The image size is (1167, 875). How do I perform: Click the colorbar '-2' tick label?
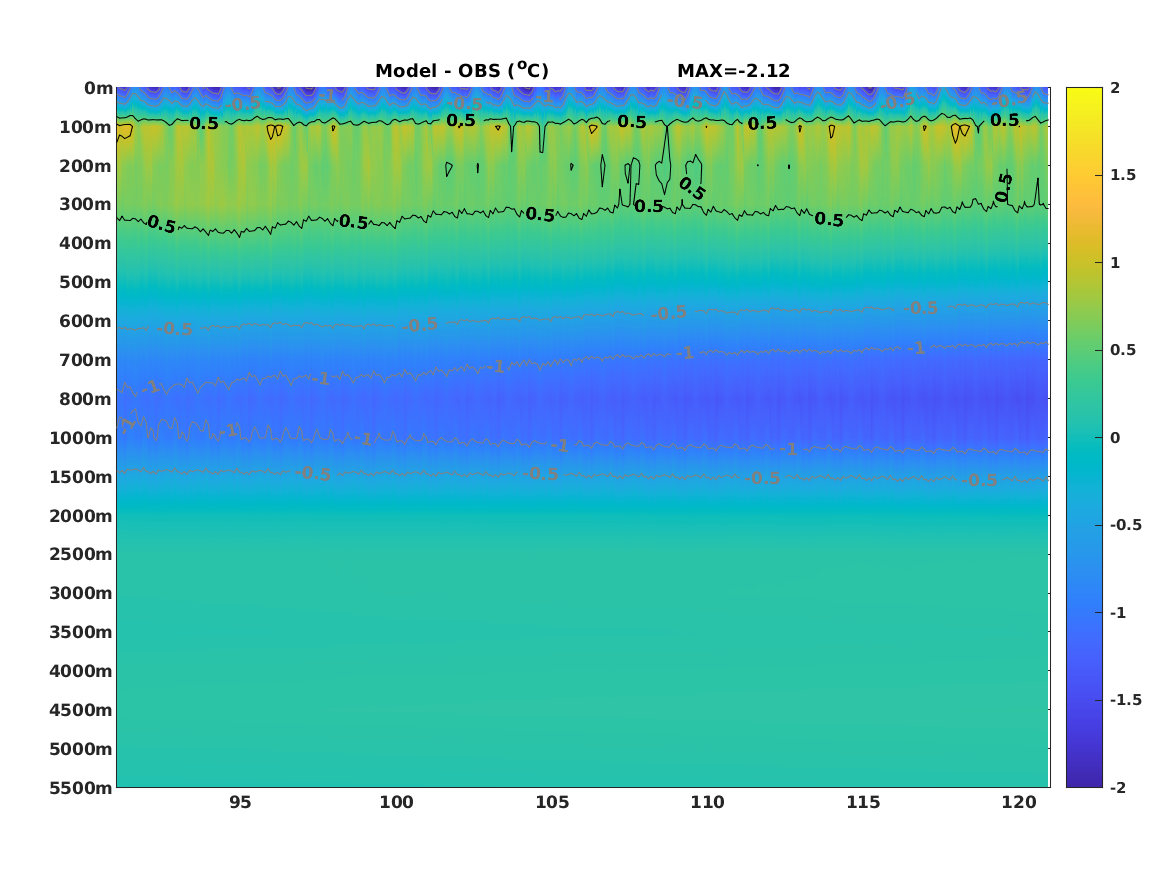[1118, 787]
